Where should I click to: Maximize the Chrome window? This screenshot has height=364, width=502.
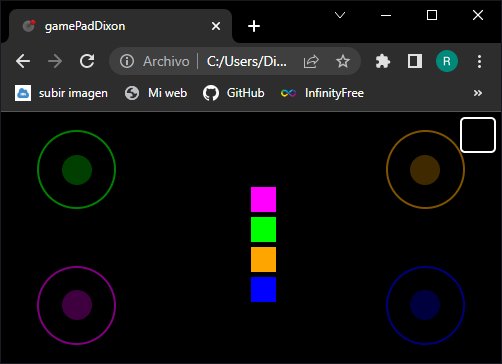[x=432, y=15]
